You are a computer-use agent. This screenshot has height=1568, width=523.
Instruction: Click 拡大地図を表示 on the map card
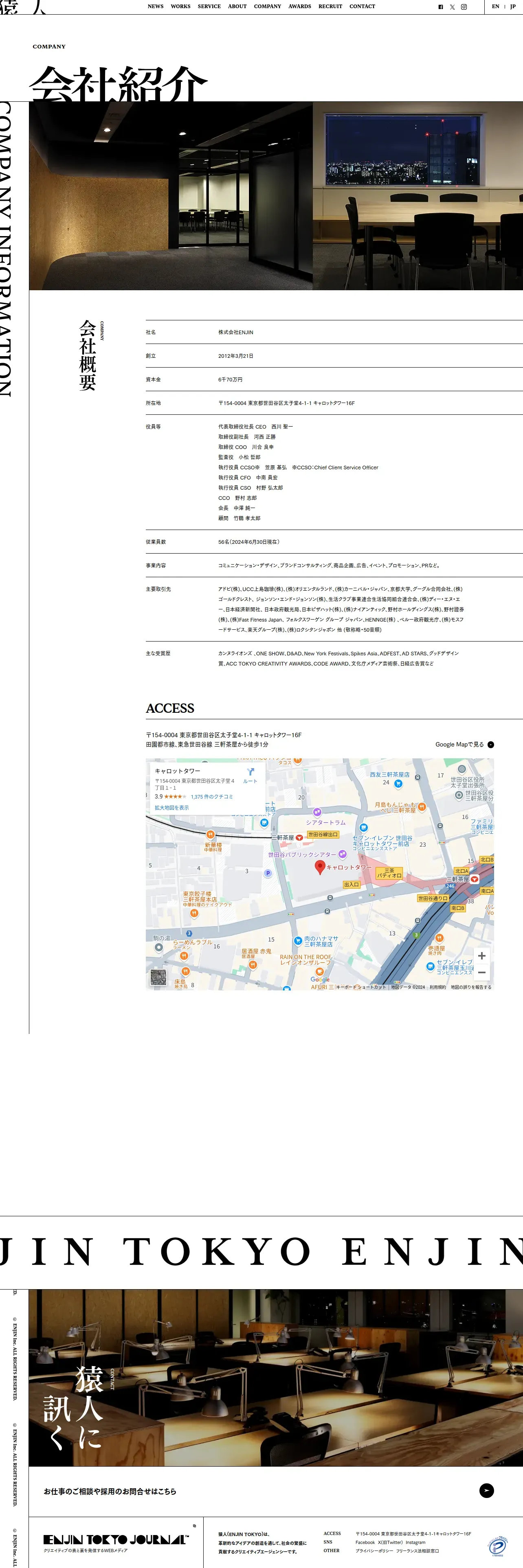172,808
